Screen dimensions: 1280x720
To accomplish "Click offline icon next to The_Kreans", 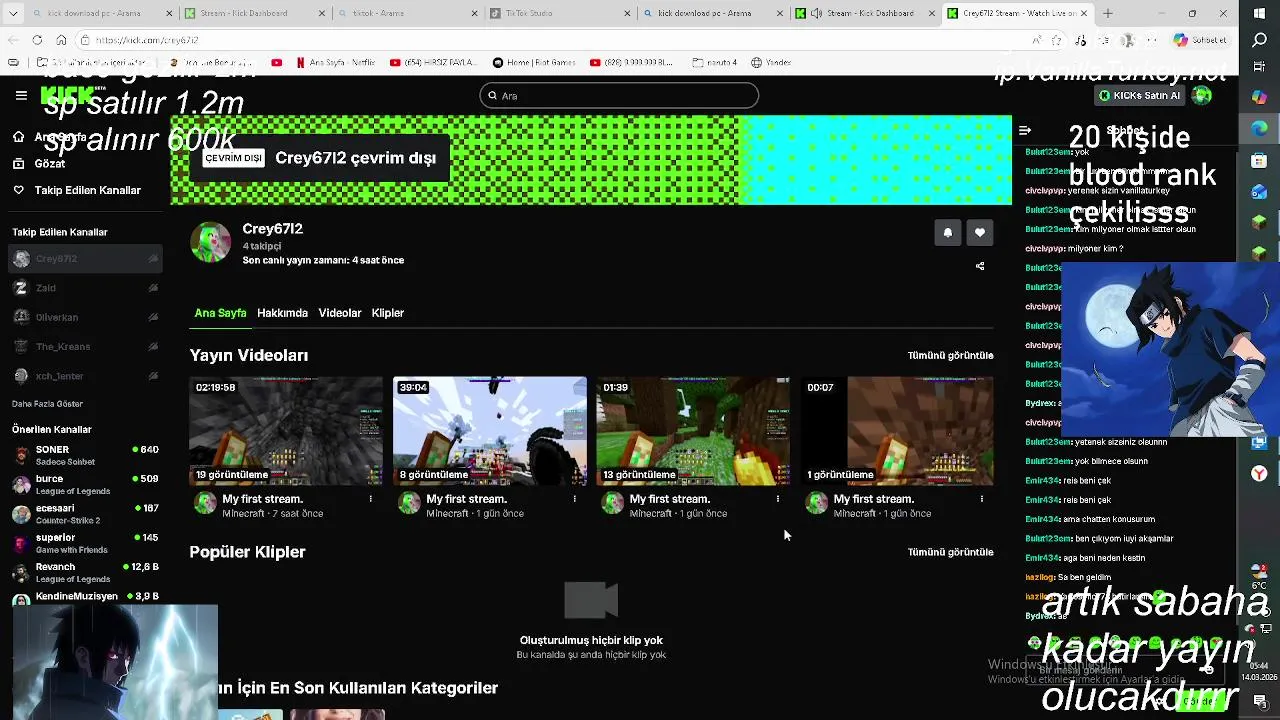I will (153, 346).
